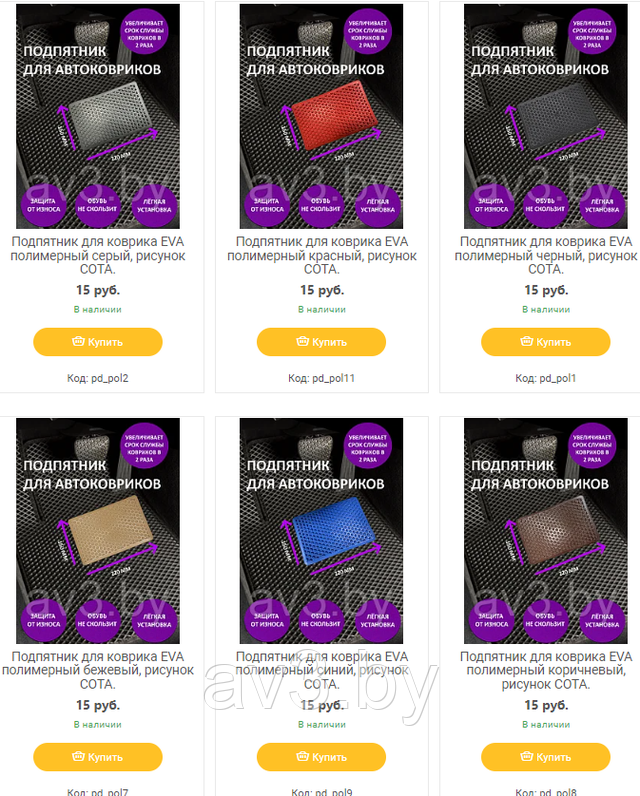Open the 'полимерный серый' product title link
This screenshot has height=796, width=640.
click(98, 255)
